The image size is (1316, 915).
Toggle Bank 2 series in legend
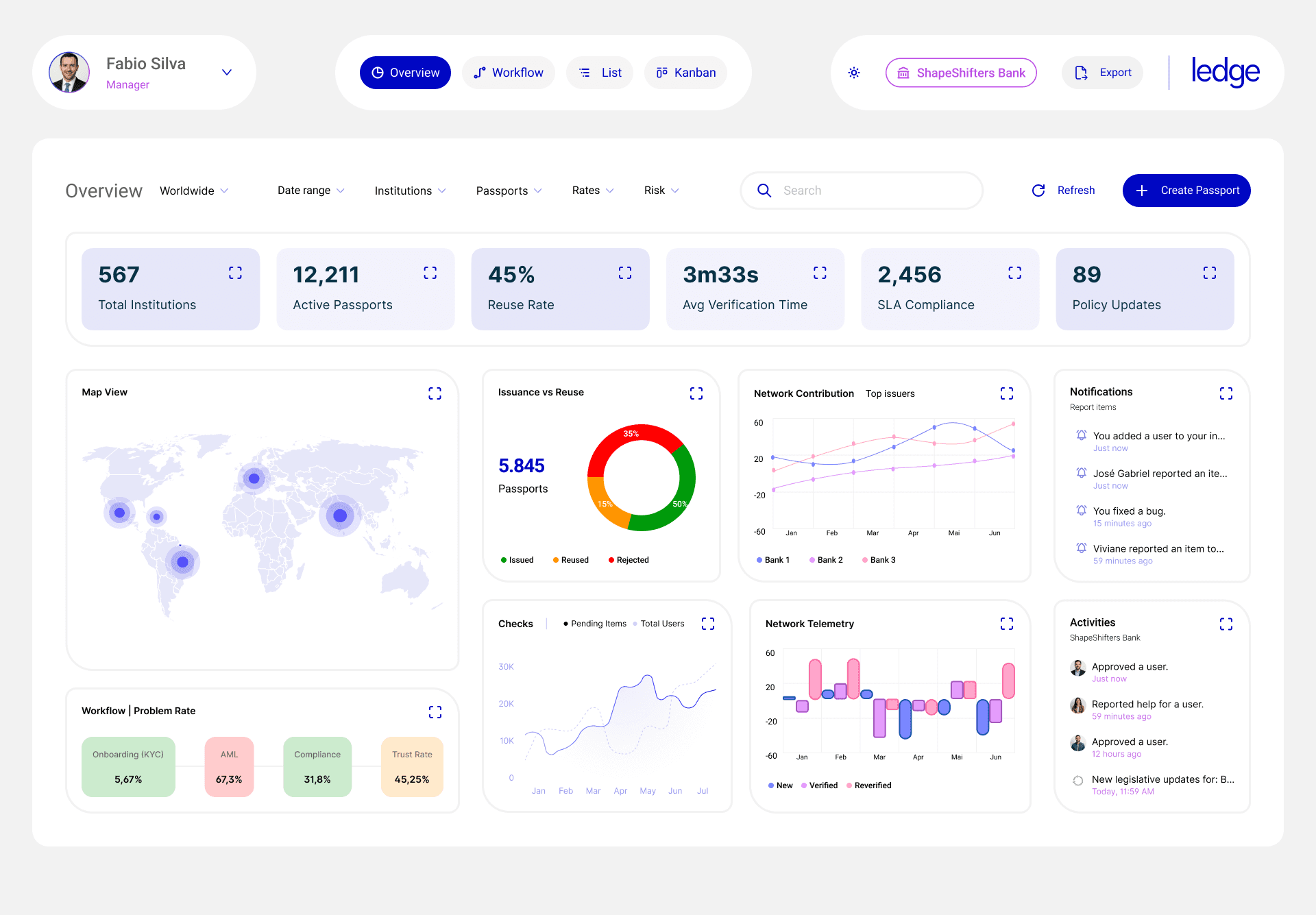click(826, 560)
